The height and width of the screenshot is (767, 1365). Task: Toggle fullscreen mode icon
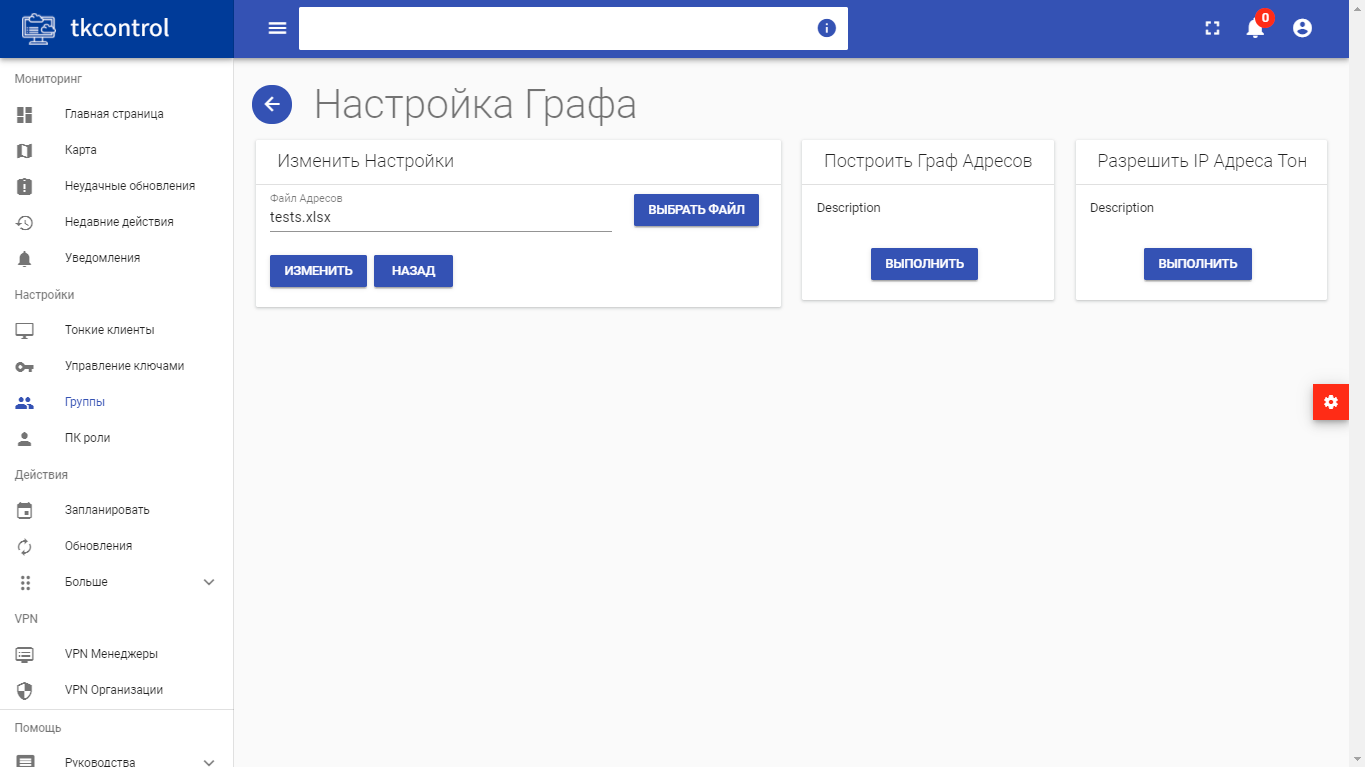click(x=1212, y=28)
